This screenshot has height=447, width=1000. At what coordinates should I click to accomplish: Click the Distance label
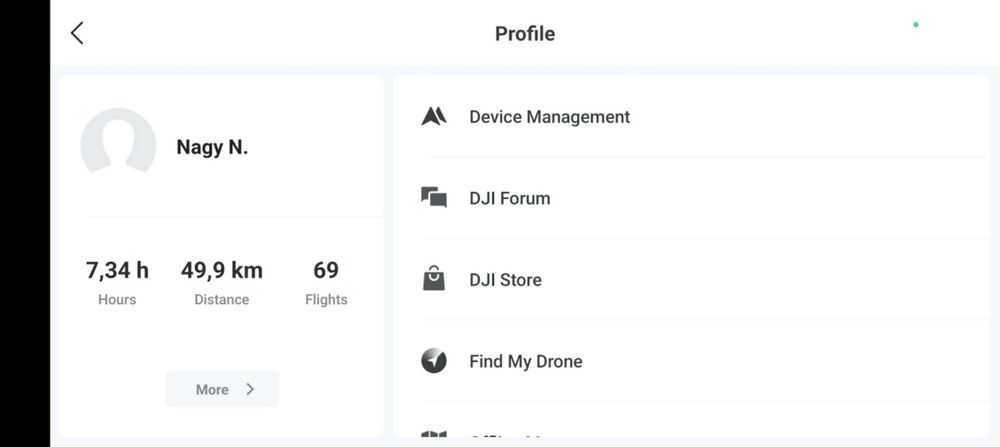(221, 300)
